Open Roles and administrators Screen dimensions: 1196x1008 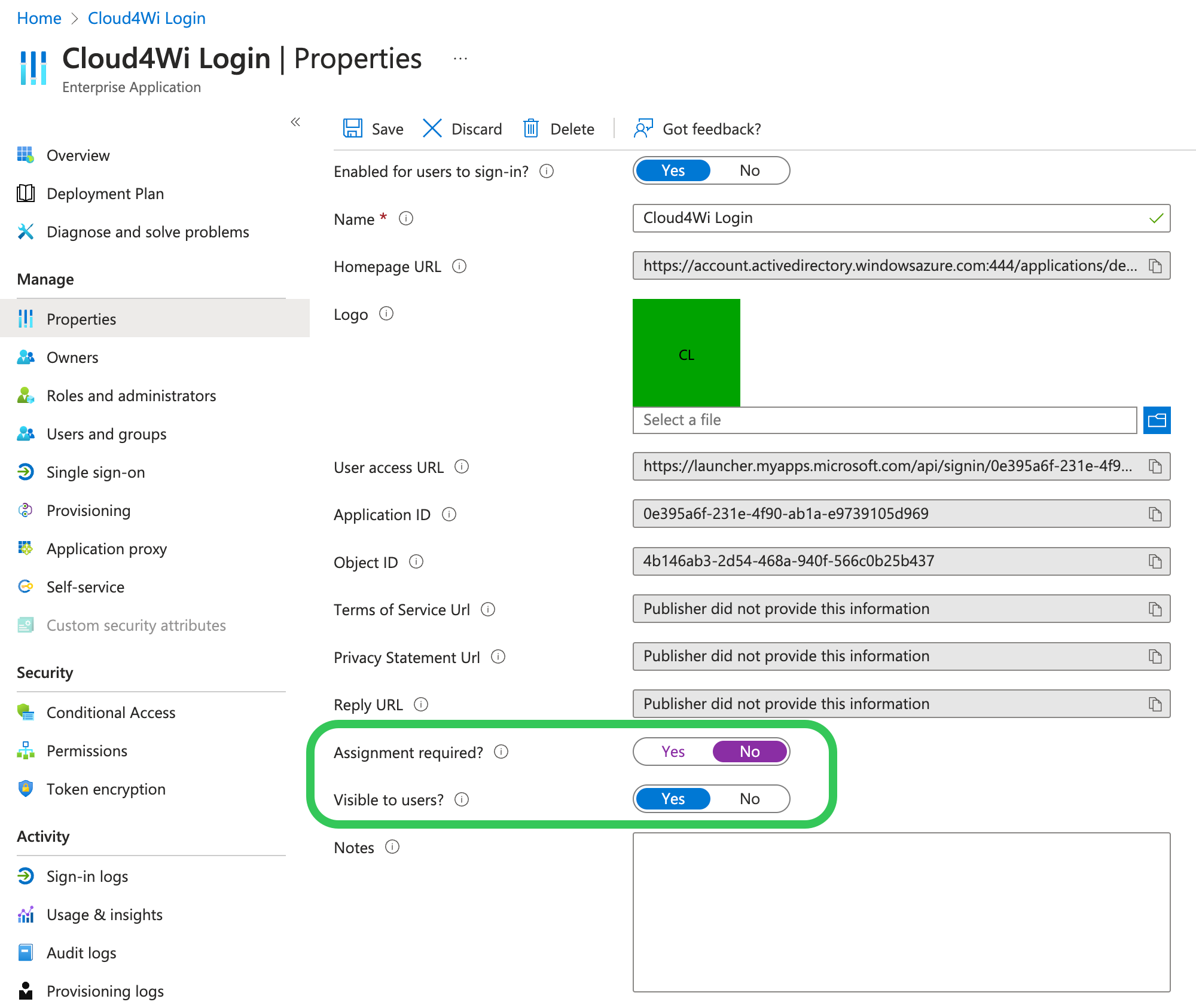pyautogui.click(x=154, y=396)
